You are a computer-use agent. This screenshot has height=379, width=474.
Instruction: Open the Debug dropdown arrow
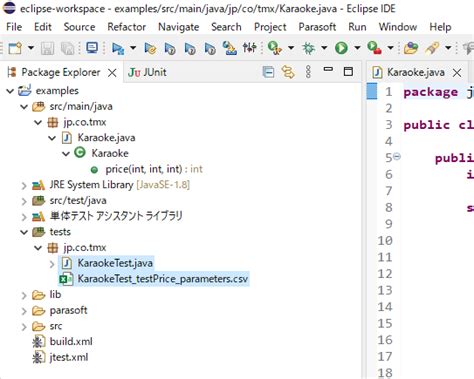324,48
